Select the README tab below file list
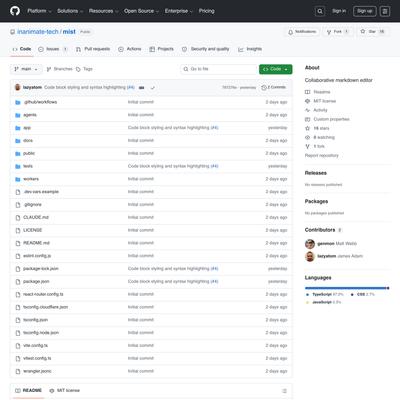Image resolution: width=400 pixels, height=400 pixels. [x=29, y=391]
